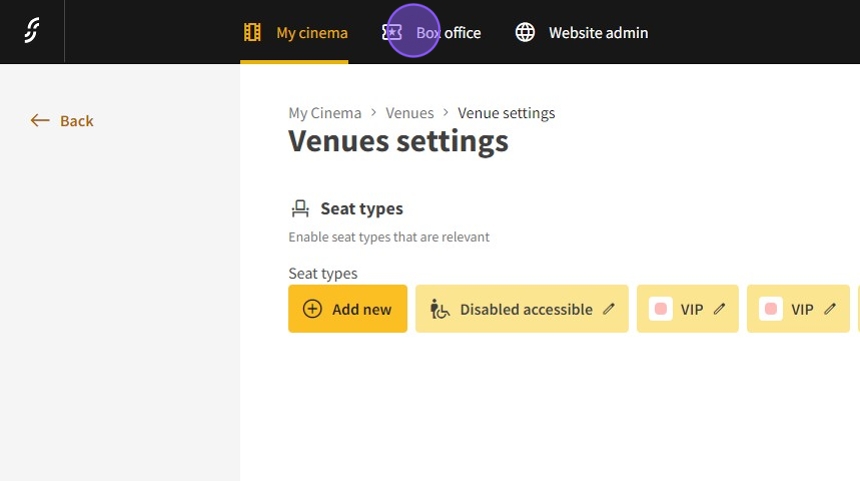Open the Box office tab
860x481 pixels.
(x=448, y=33)
